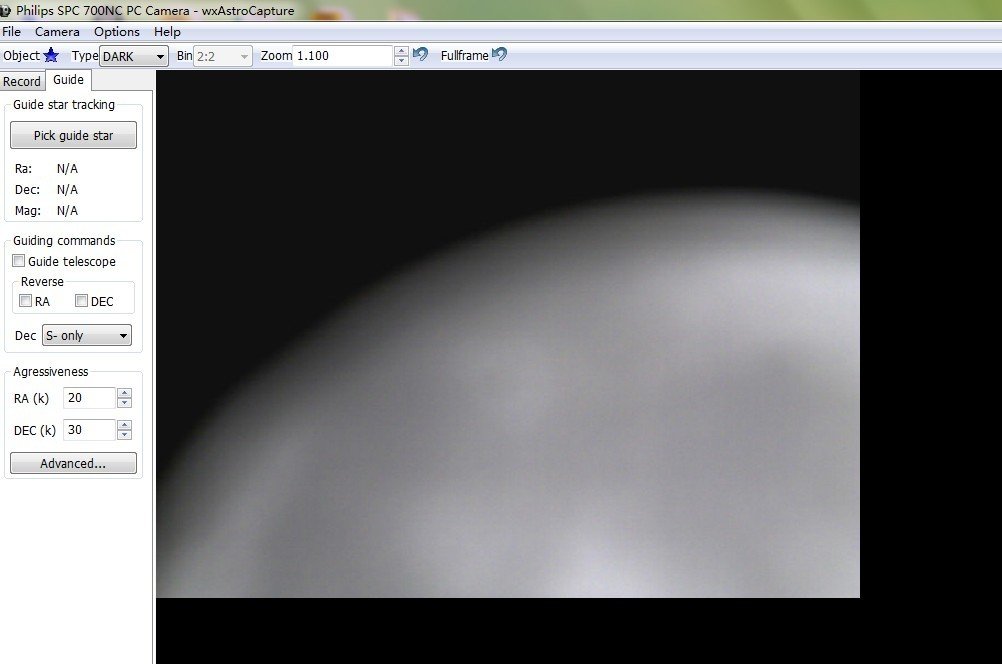Viewport: 1002px width, 664px height.
Task: Click the Fullframe label
Action: (x=465, y=56)
